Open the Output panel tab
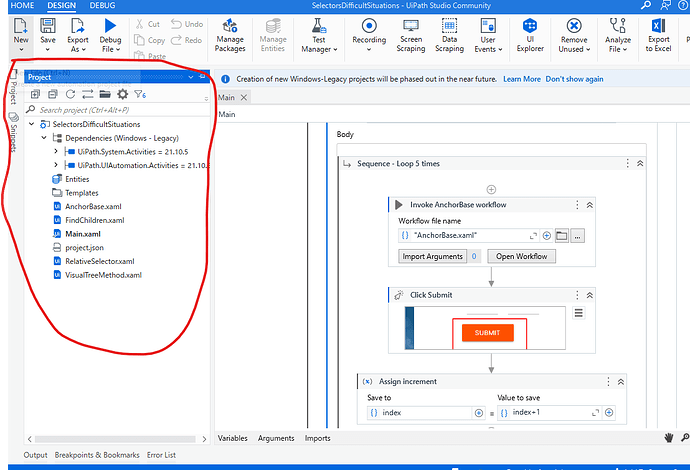 pyautogui.click(x=35, y=455)
